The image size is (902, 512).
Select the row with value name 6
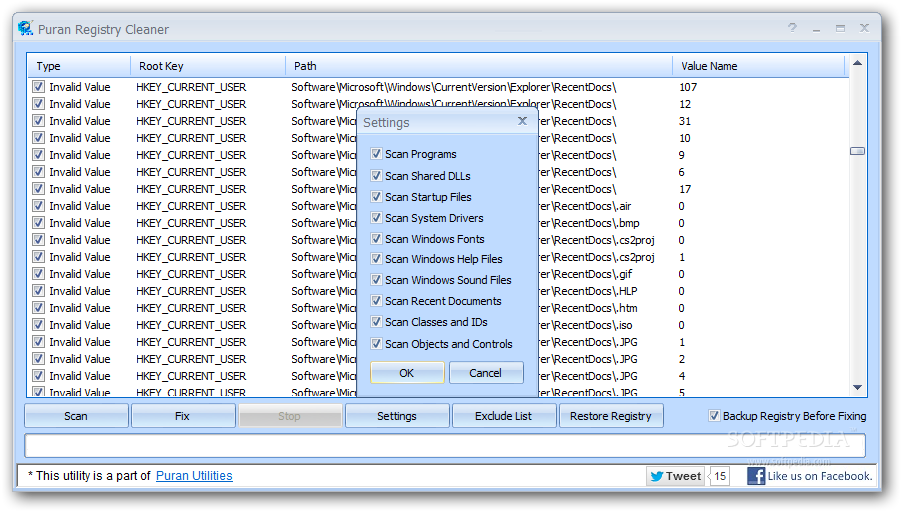pos(438,172)
